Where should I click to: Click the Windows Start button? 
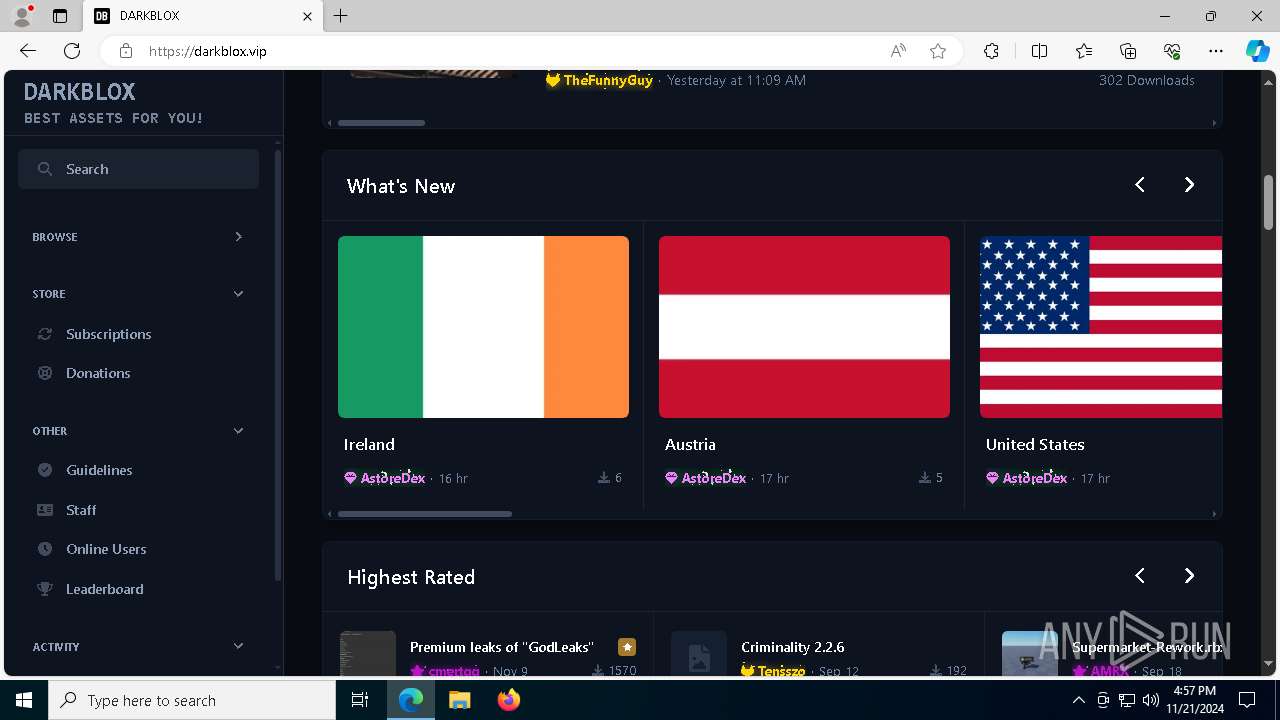coord(24,700)
